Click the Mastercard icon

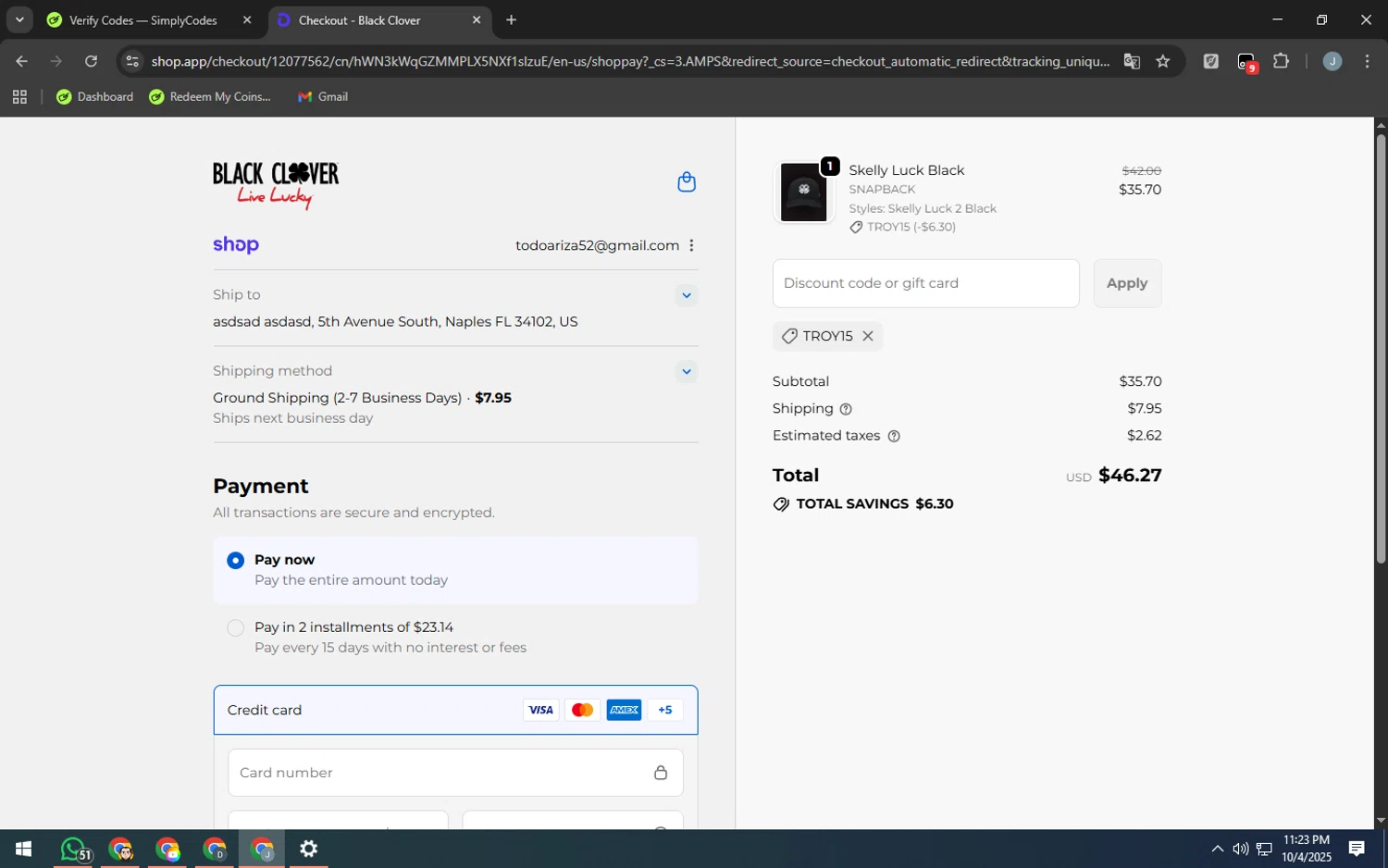tap(582, 711)
